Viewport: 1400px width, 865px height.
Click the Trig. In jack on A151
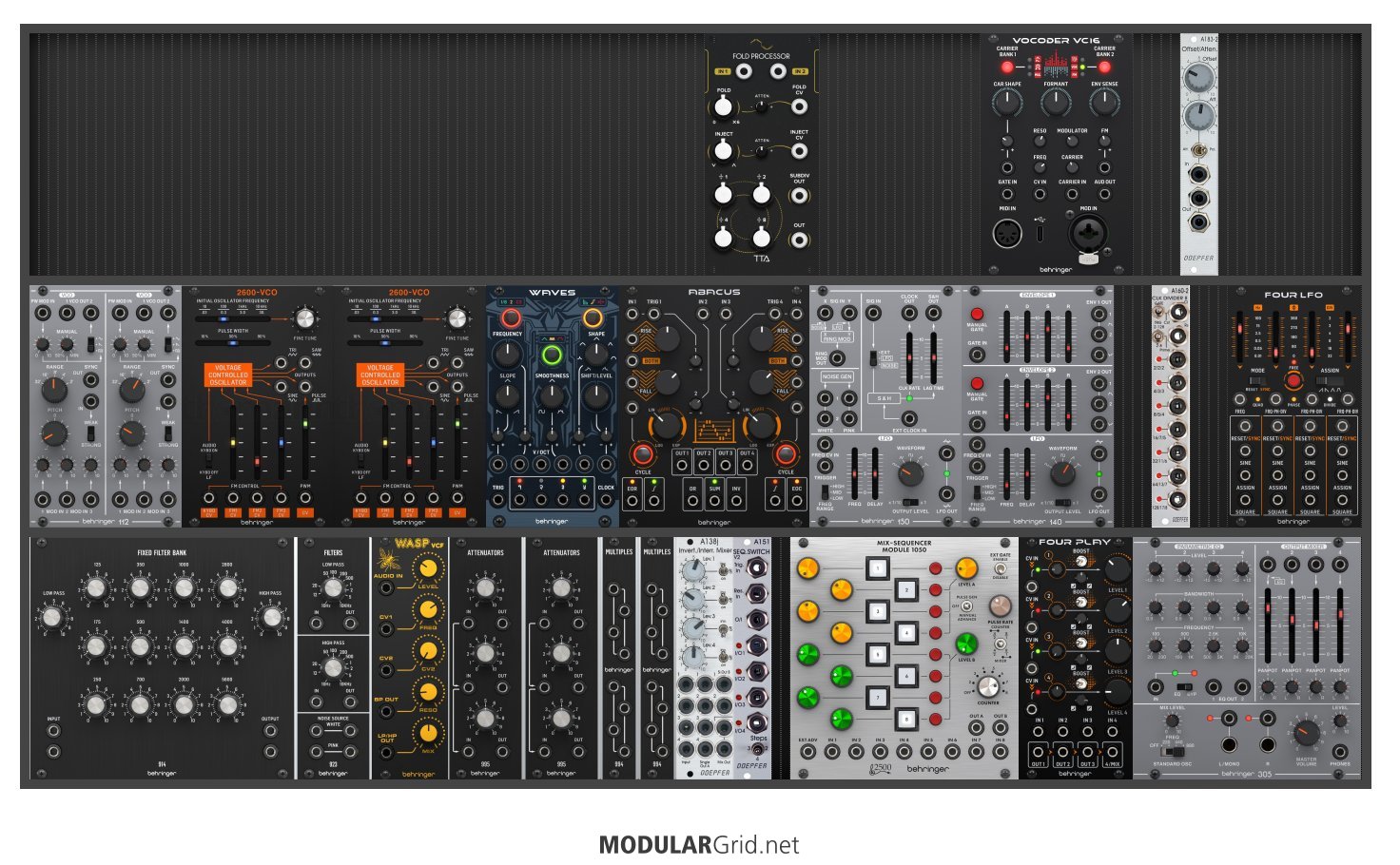point(759,569)
